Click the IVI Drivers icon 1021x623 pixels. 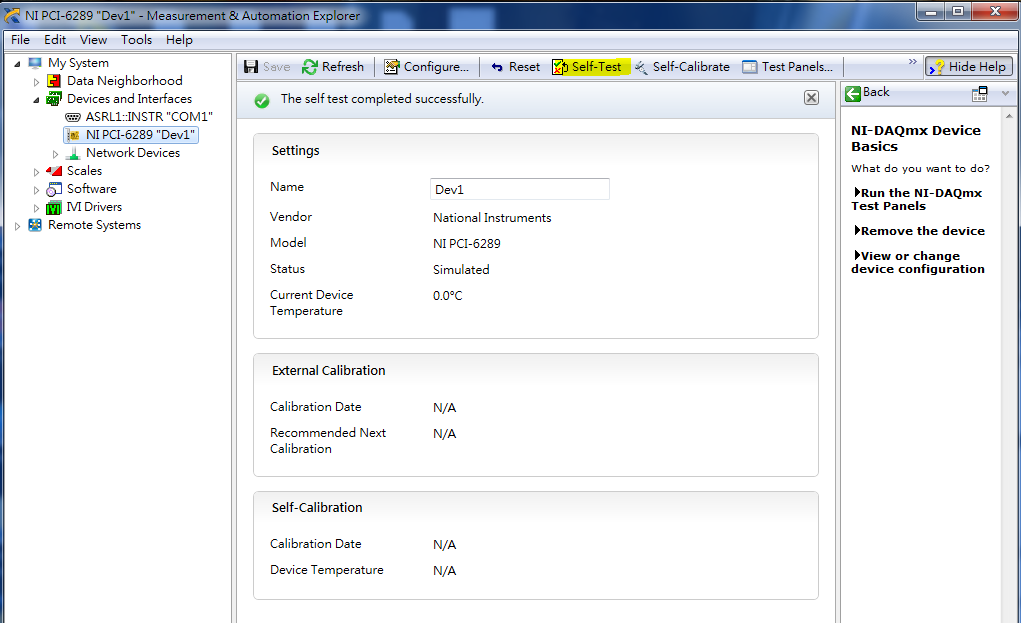click(54, 208)
